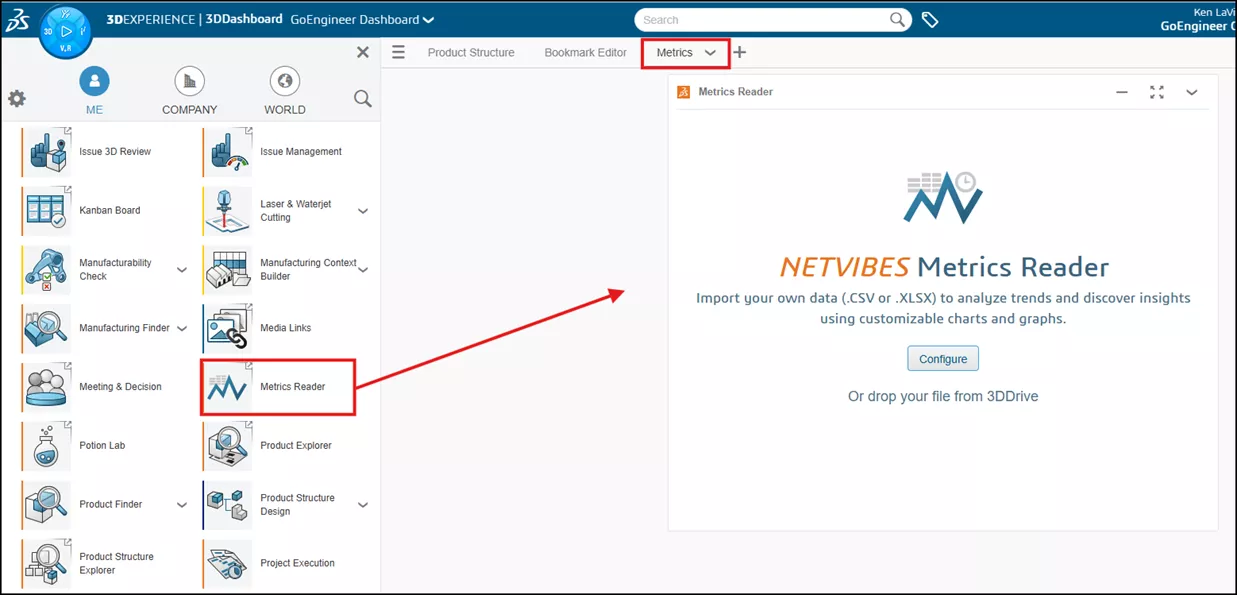Select the Metrics Reader app icon
The height and width of the screenshot is (595, 1237).
[x=227, y=386]
